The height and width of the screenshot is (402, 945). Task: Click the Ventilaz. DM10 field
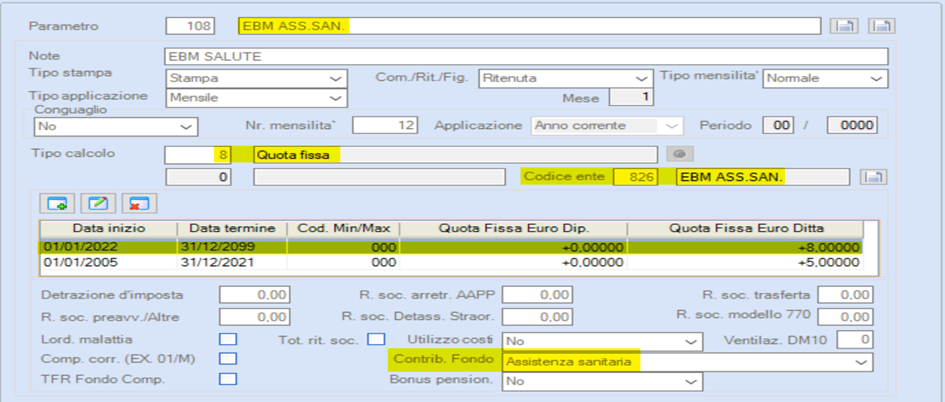click(854, 339)
